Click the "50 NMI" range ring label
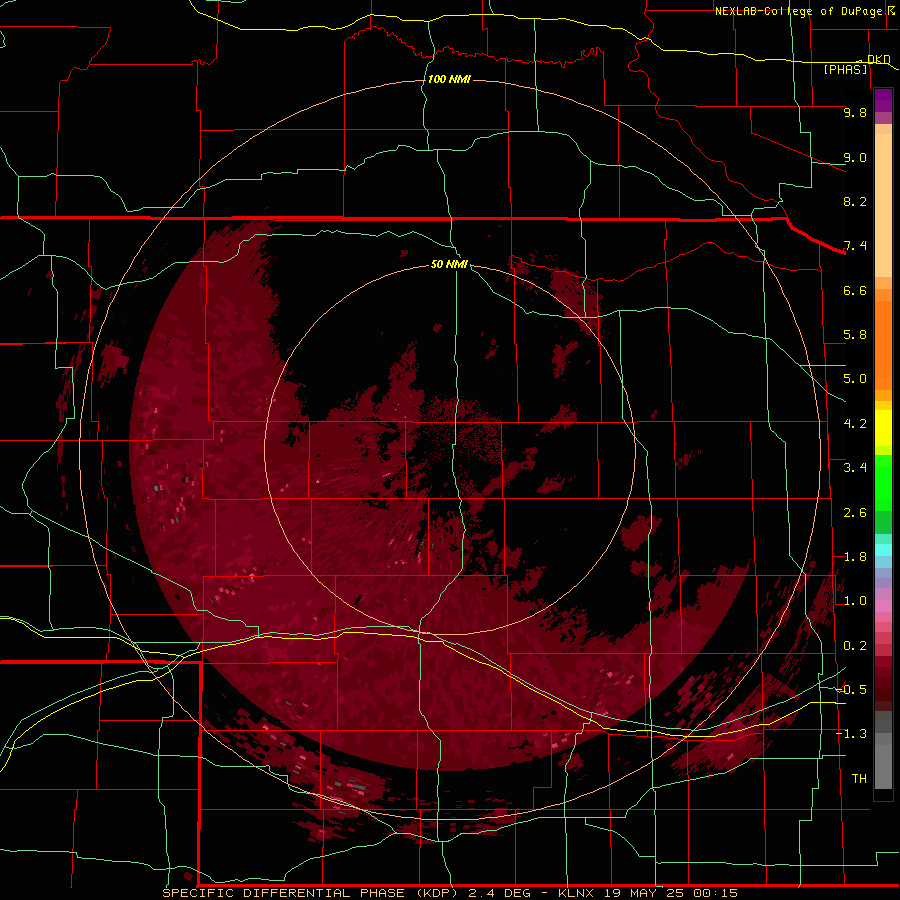The image size is (900, 900). pyautogui.click(x=449, y=264)
